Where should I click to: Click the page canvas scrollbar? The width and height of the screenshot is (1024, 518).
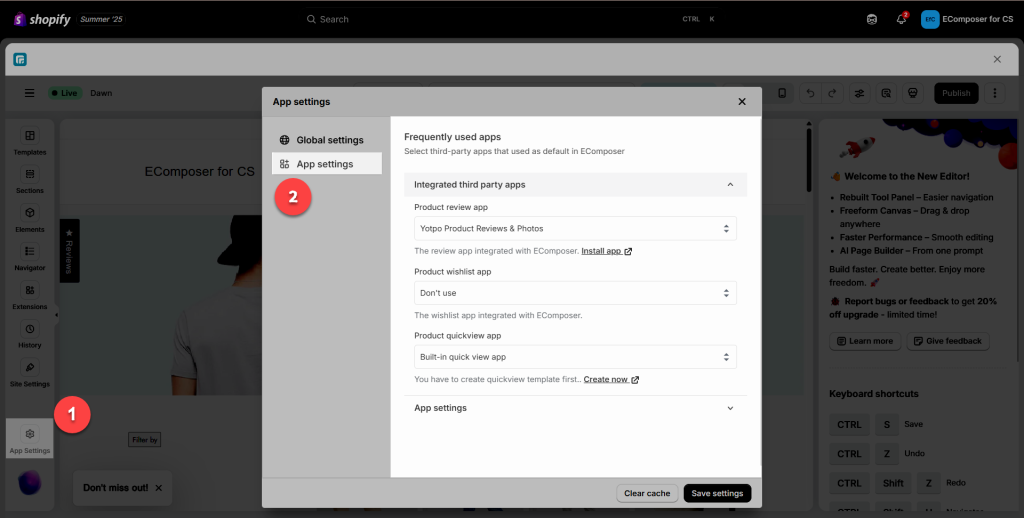[x=808, y=160]
